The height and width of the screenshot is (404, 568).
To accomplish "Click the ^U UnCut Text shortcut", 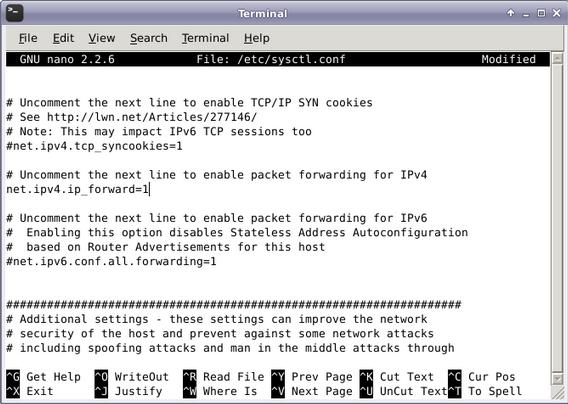I will pyautogui.click(x=404, y=391).
